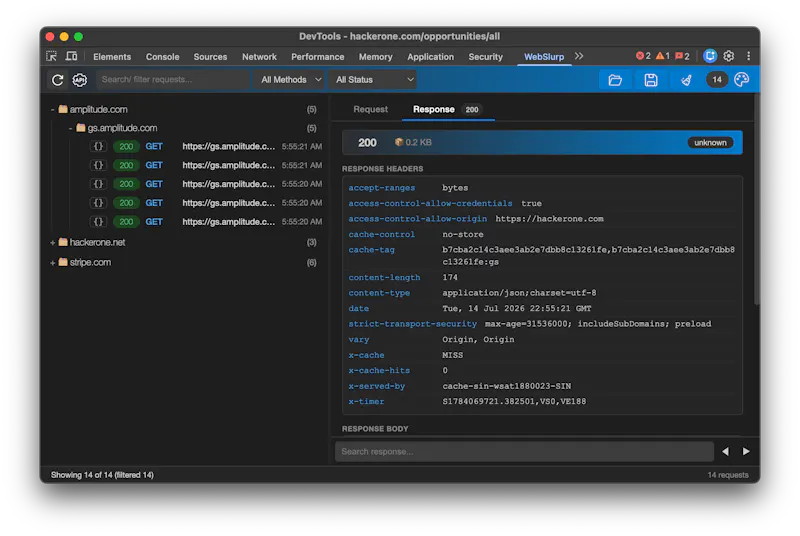
Task: Collapse the amplitude.com tree node
Action: [x=53, y=110]
